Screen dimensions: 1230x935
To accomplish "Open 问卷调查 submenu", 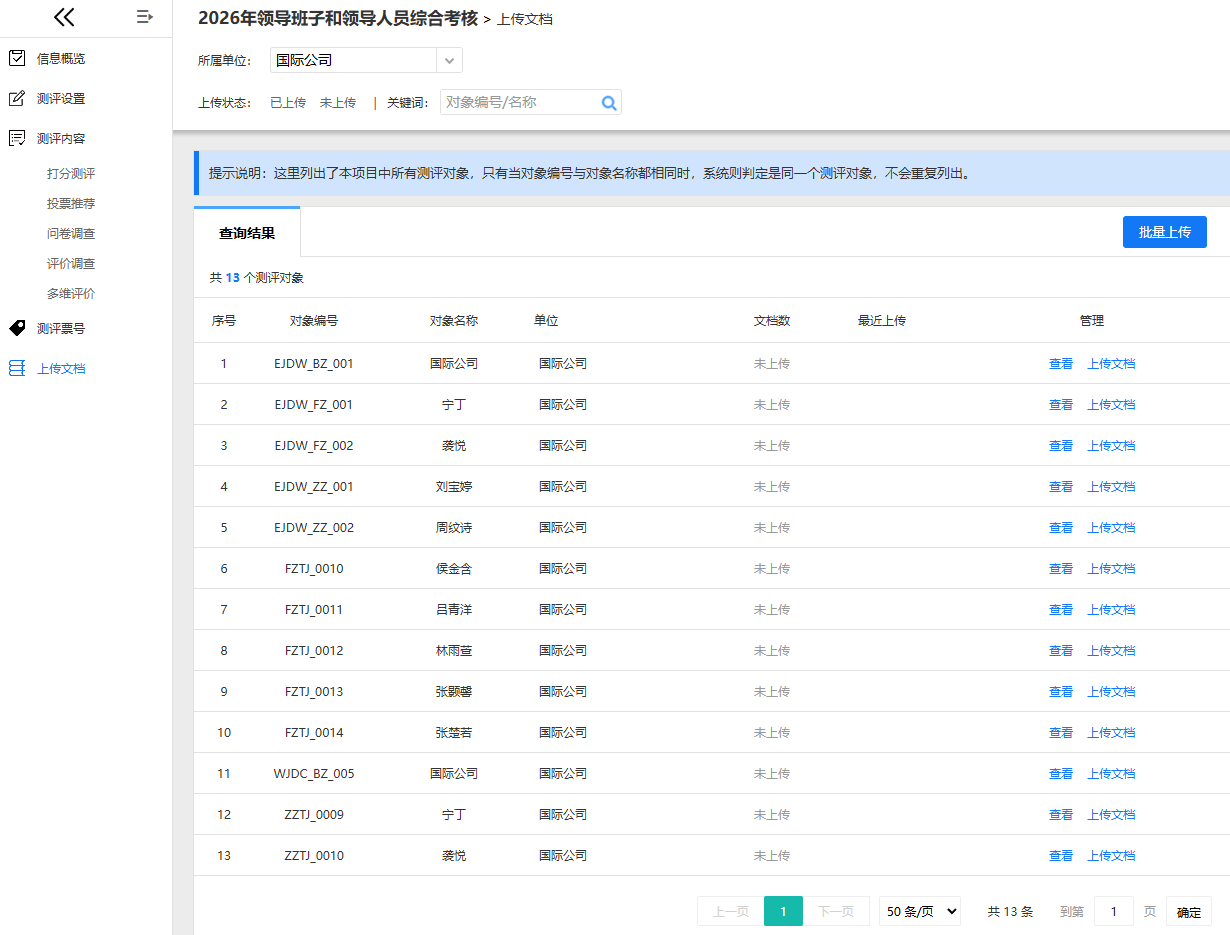I will pyautogui.click(x=71, y=233).
